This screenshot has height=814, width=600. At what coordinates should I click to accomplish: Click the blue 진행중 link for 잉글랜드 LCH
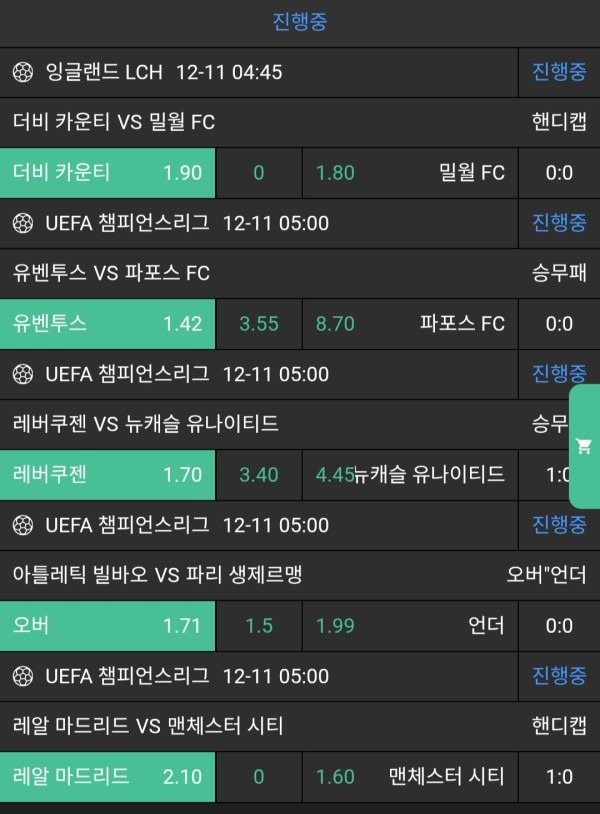point(558,71)
